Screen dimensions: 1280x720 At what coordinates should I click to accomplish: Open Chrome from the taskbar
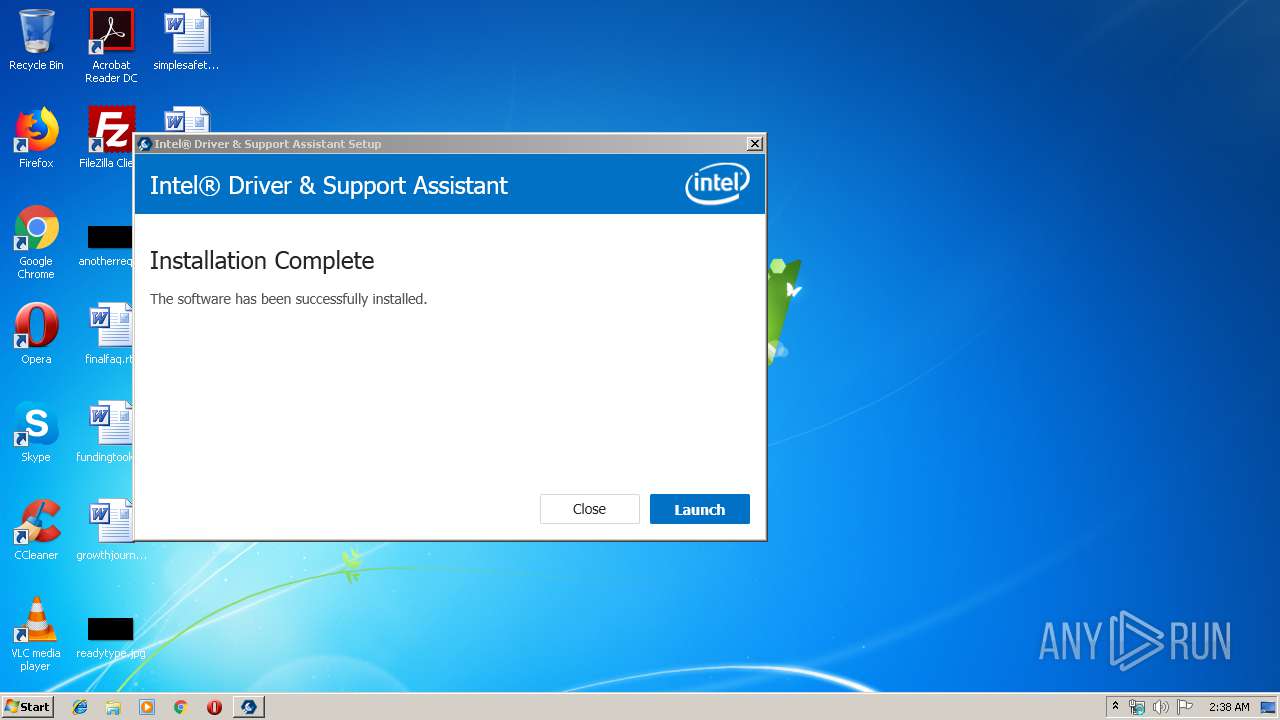point(181,707)
